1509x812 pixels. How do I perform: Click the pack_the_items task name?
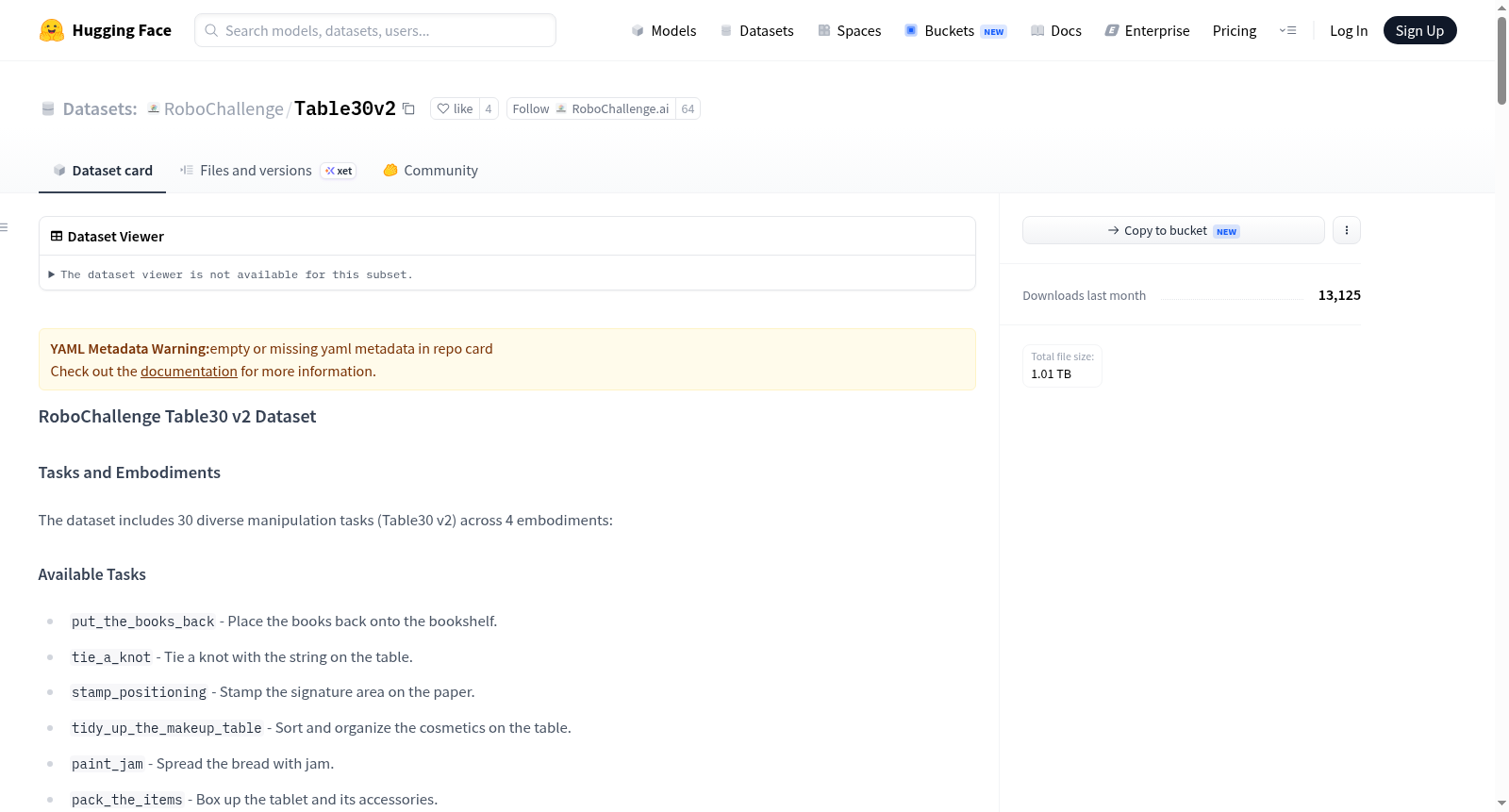(127, 800)
